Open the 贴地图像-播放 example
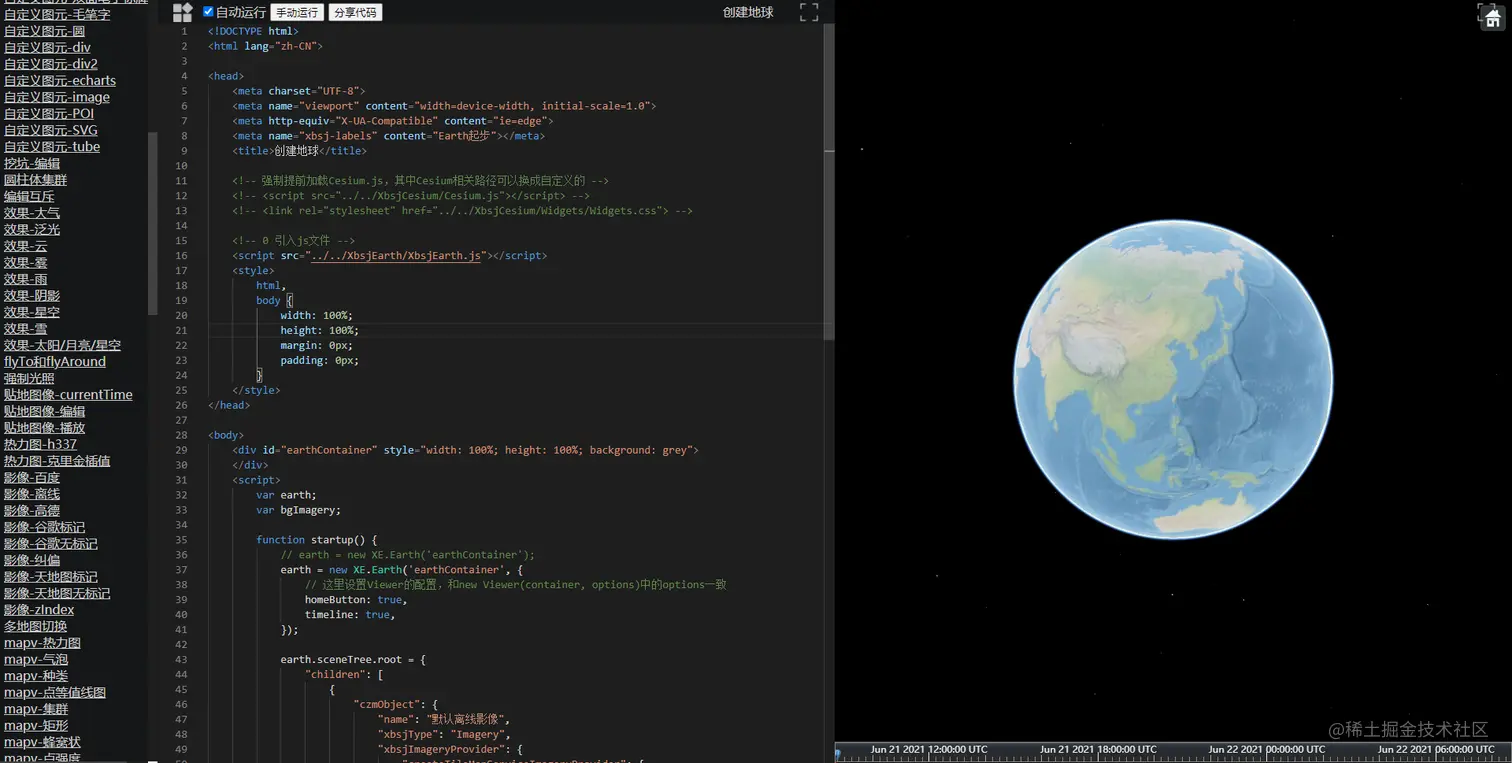The width and height of the screenshot is (1512, 763). (45, 427)
